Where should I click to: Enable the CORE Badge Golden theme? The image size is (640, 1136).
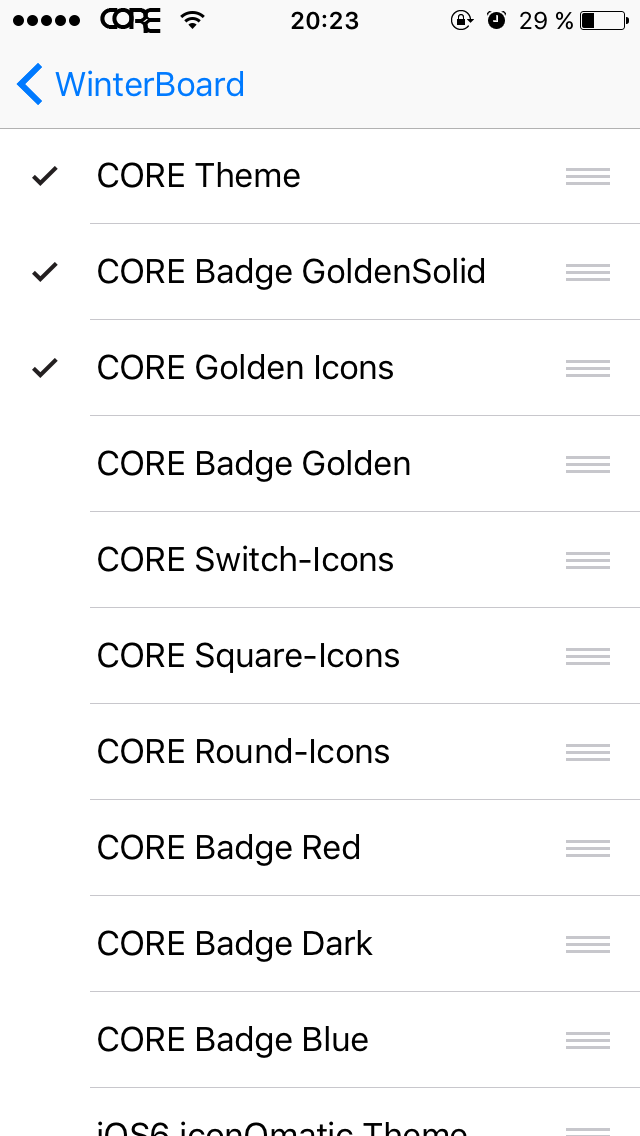pyautogui.click(x=254, y=464)
